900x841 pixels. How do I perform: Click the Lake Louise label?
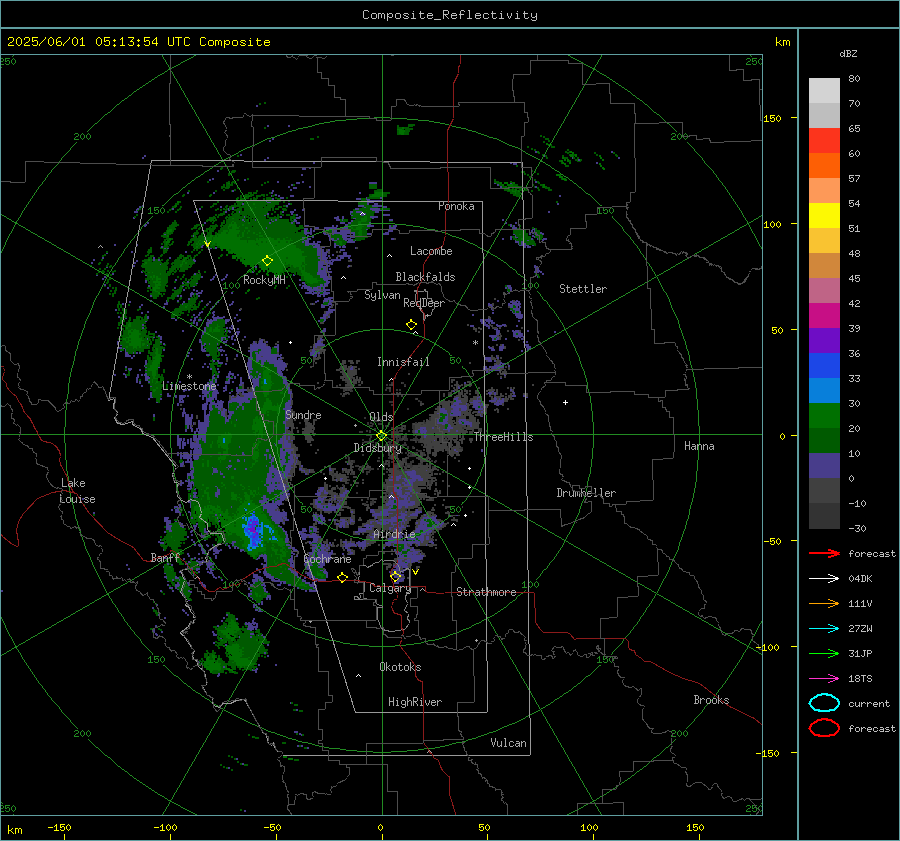pyautogui.click(x=77, y=491)
